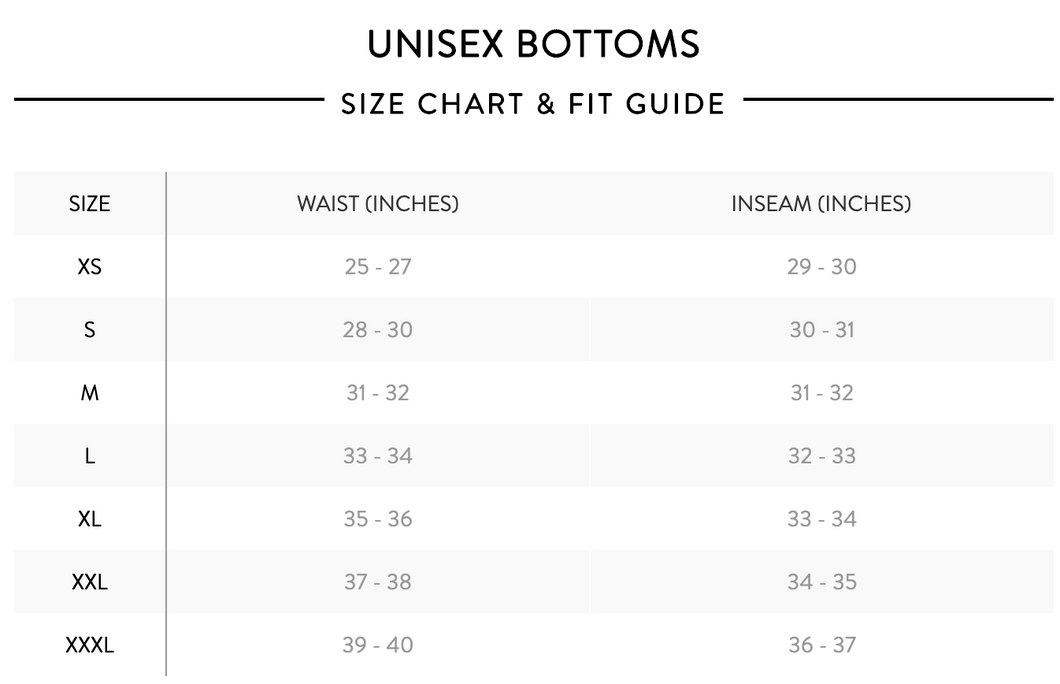Click the S size row label

89,330
